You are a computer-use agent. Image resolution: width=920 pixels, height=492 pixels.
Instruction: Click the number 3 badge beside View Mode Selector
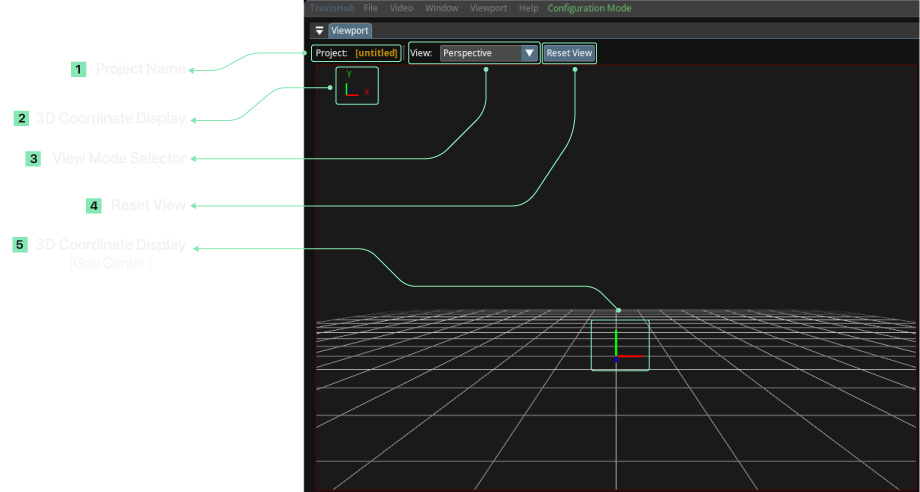click(33, 158)
